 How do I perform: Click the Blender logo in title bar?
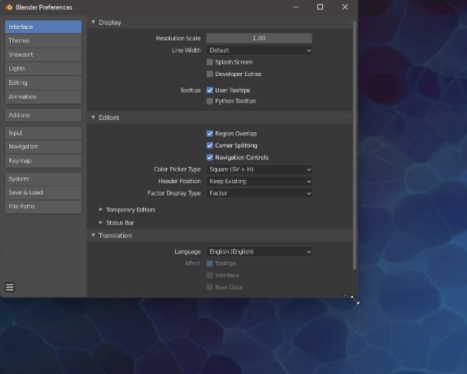9,7
